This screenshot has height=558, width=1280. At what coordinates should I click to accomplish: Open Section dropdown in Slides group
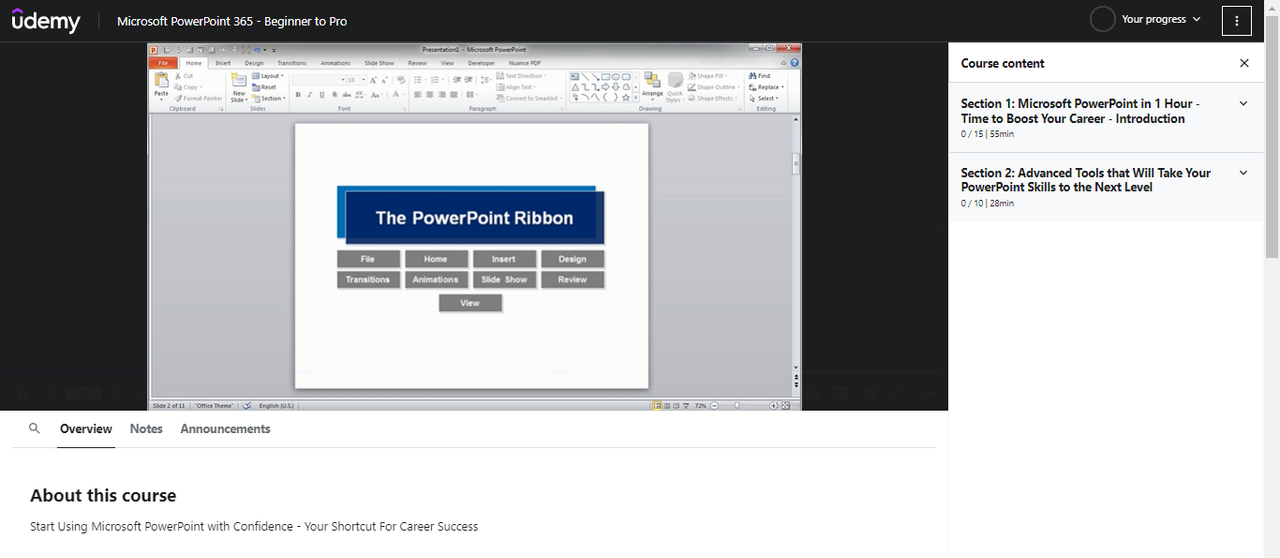(269, 98)
